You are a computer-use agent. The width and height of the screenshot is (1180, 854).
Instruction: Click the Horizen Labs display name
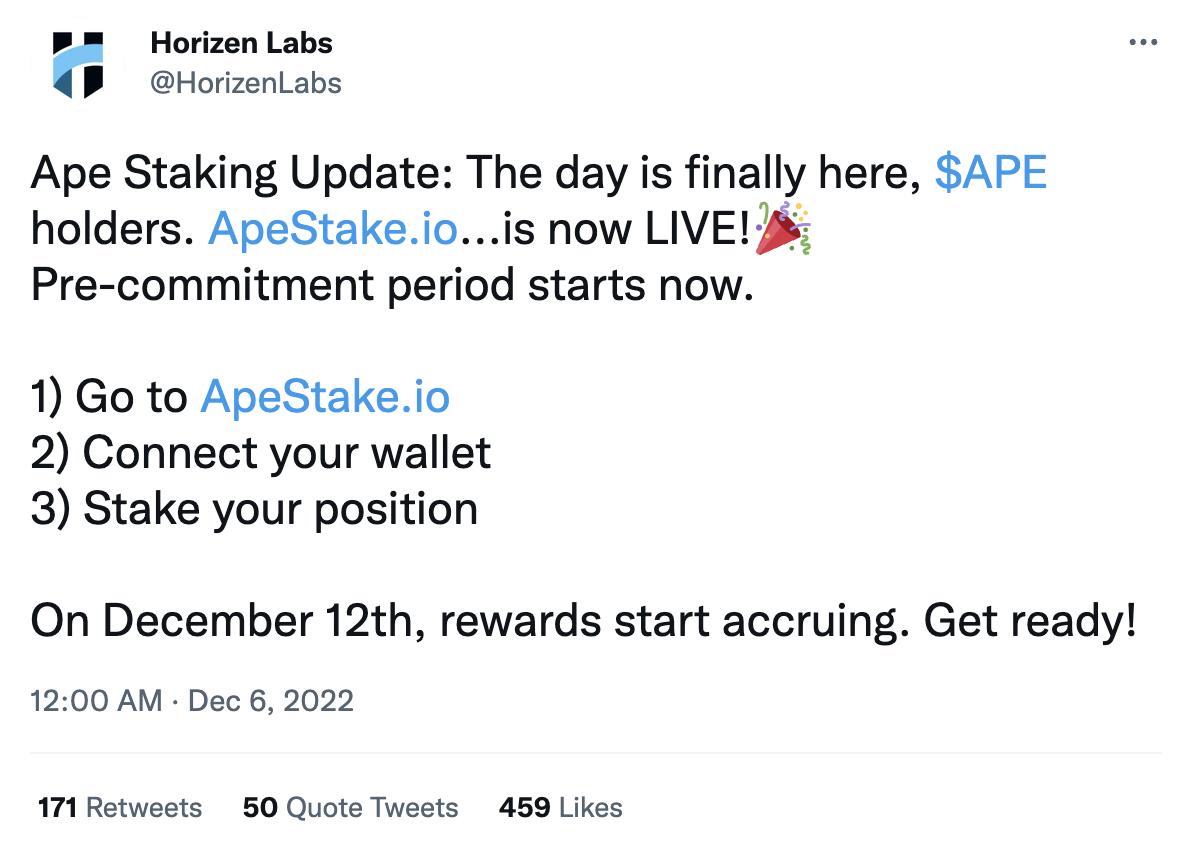tap(241, 43)
